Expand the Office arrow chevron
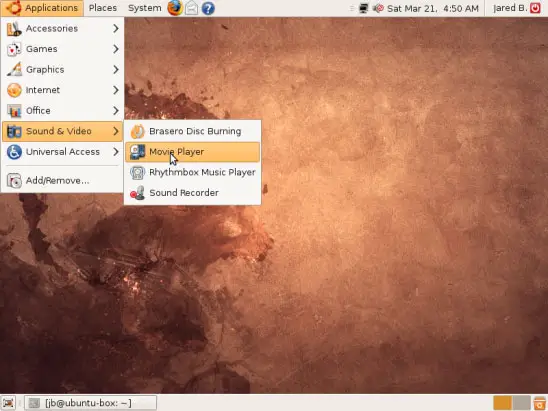This screenshot has height=411, width=548. (x=116, y=111)
